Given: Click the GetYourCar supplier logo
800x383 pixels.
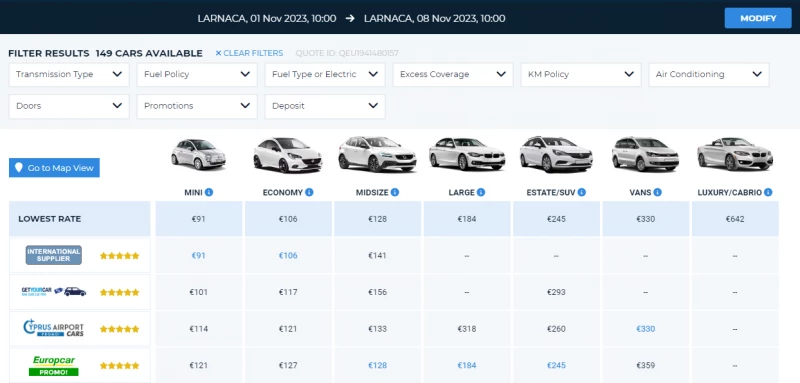Looking at the screenshot, I should (x=54, y=292).
